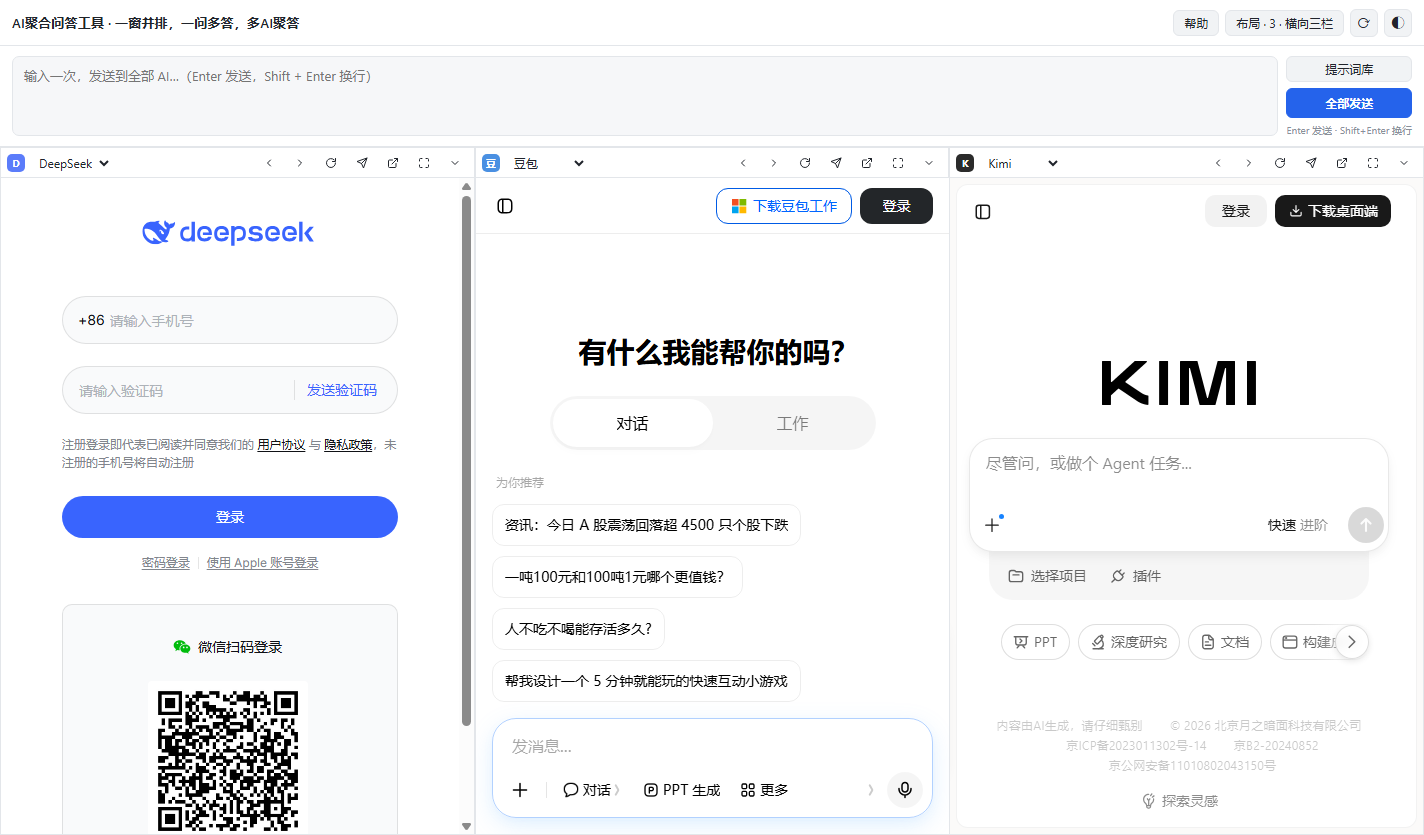Click the blue 全部发送 button
Image resolution: width=1424 pixels, height=835 pixels.
[x=1349, y=103]
